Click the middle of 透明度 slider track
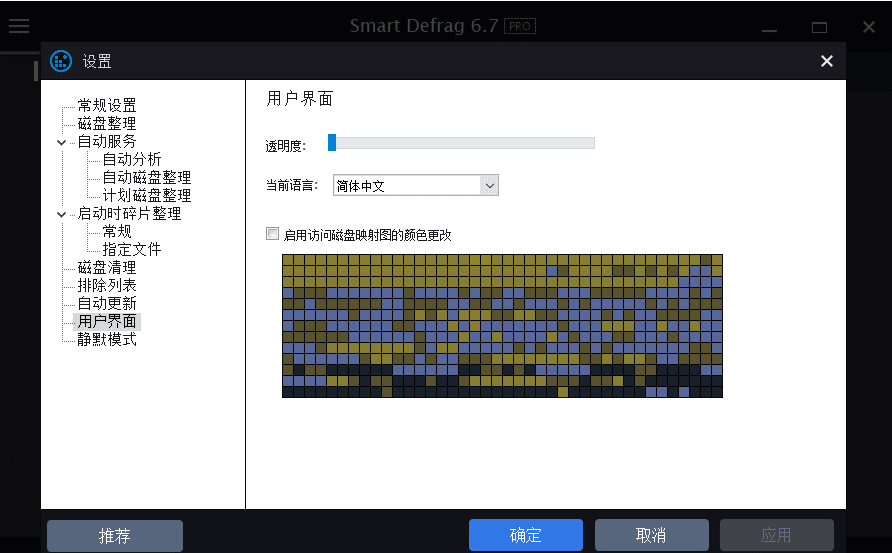 [461, 143]
